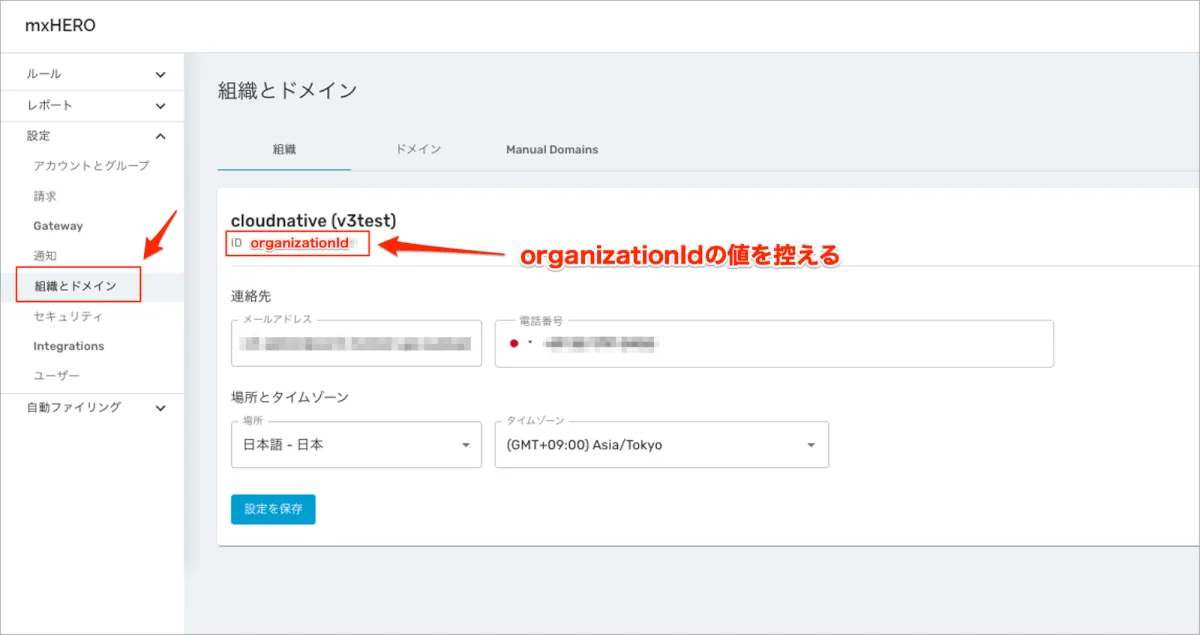1200x635 pixels.
Task: Go to Gateway settings
Action: click(58, 226)
